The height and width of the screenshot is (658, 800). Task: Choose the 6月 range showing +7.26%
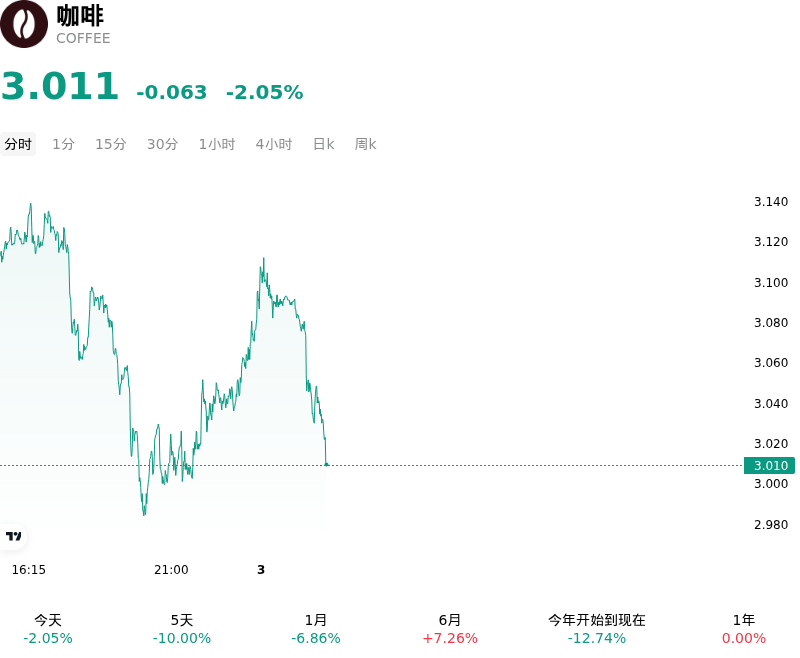(x=449, y=629)
